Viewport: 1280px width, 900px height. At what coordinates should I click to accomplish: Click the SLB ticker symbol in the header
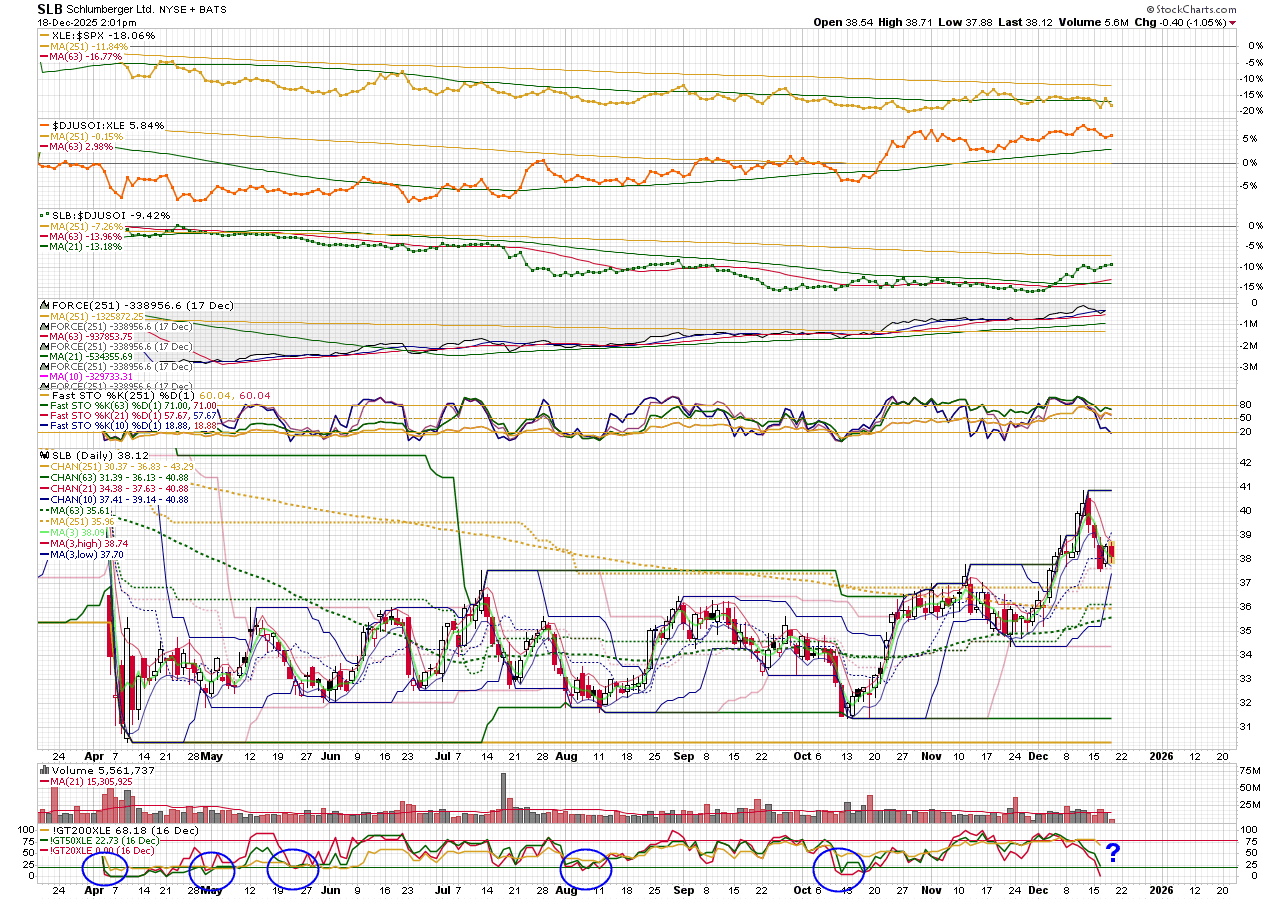coord(50,8)
